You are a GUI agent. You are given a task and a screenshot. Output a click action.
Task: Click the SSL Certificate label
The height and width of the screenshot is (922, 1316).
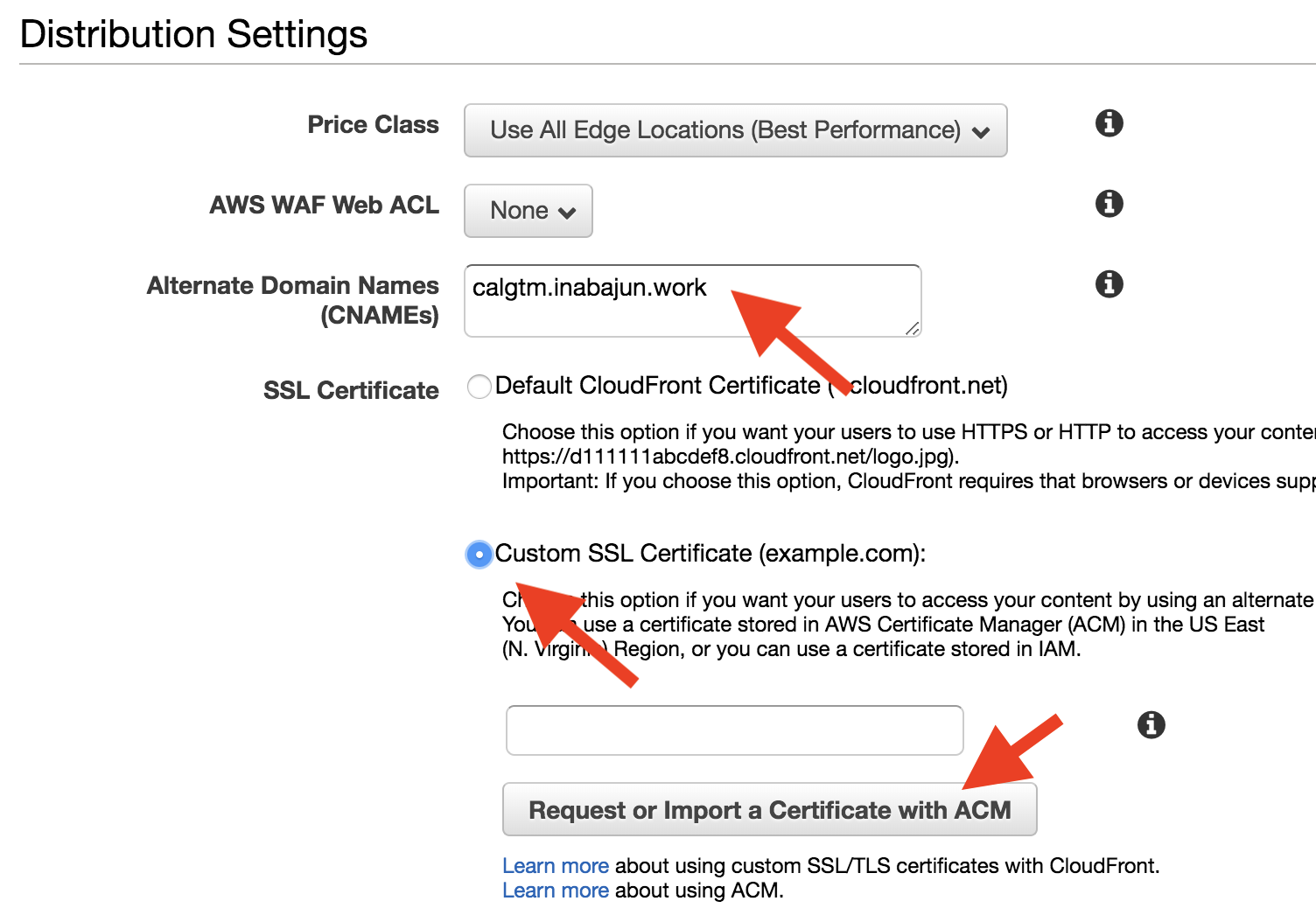click(352, 390)
